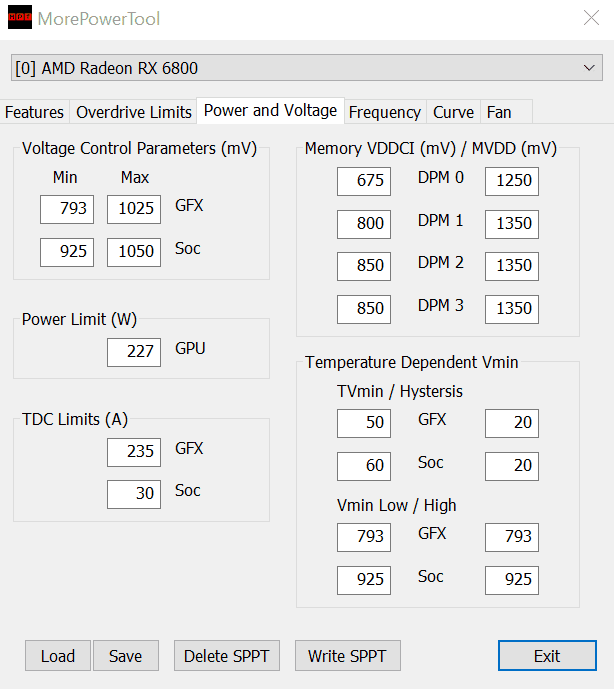Click the Memory VDDCI (mV) / MVDD (mV) label

[x=431, y=149]
